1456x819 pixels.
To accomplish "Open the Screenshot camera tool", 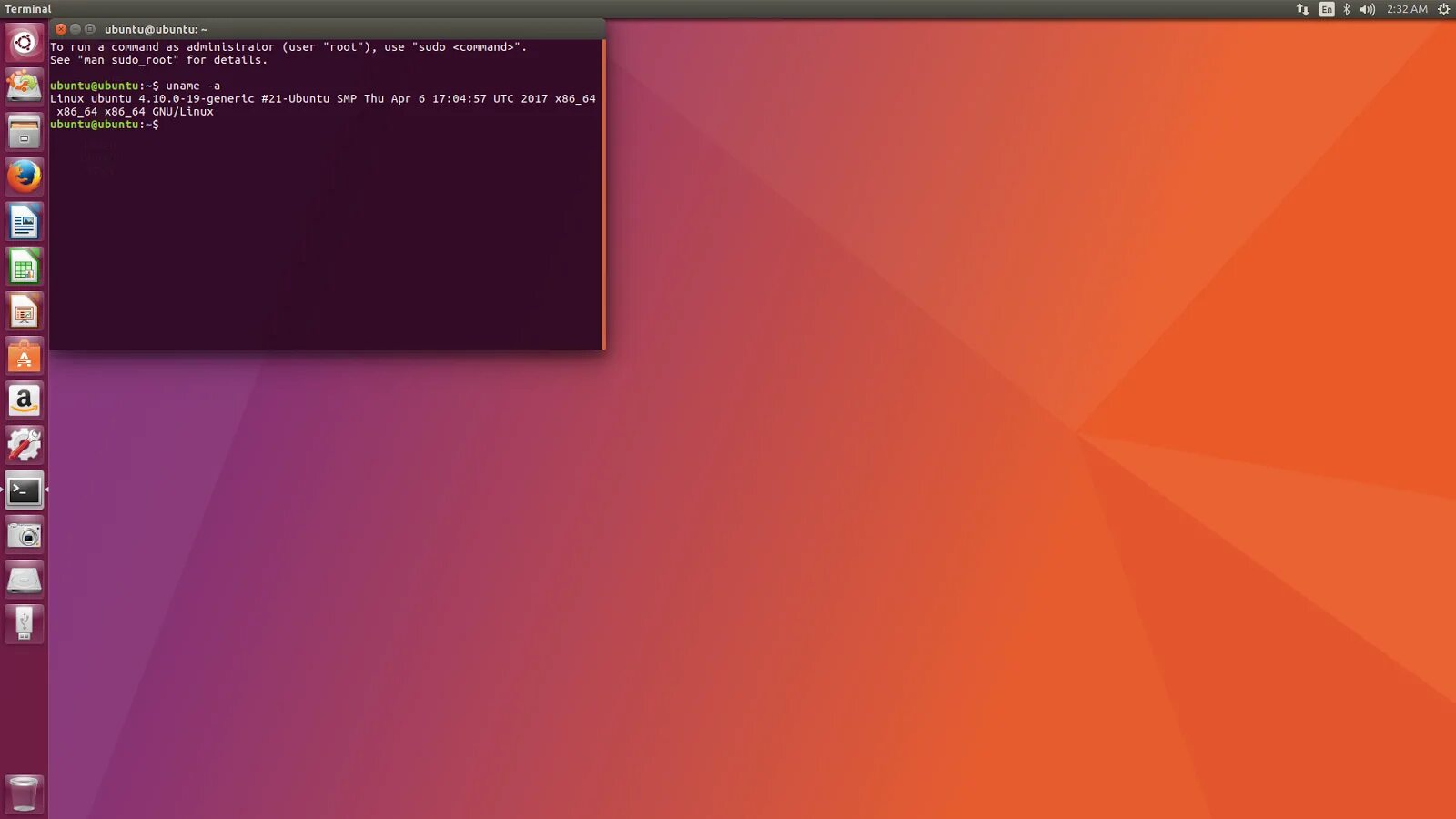I will point(25,534).
